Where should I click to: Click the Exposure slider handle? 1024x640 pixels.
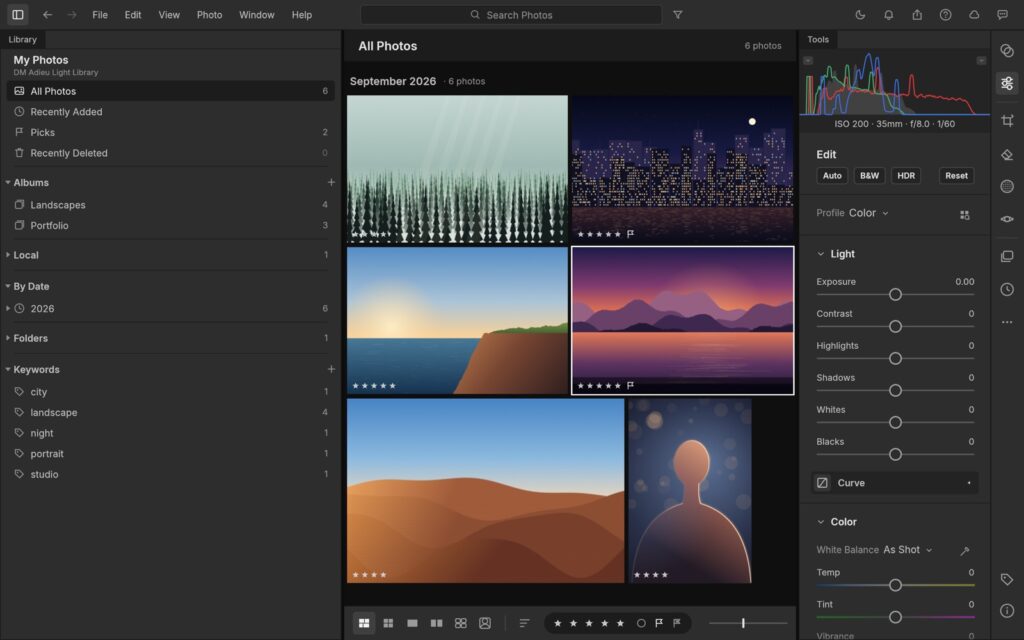point(895,295)
